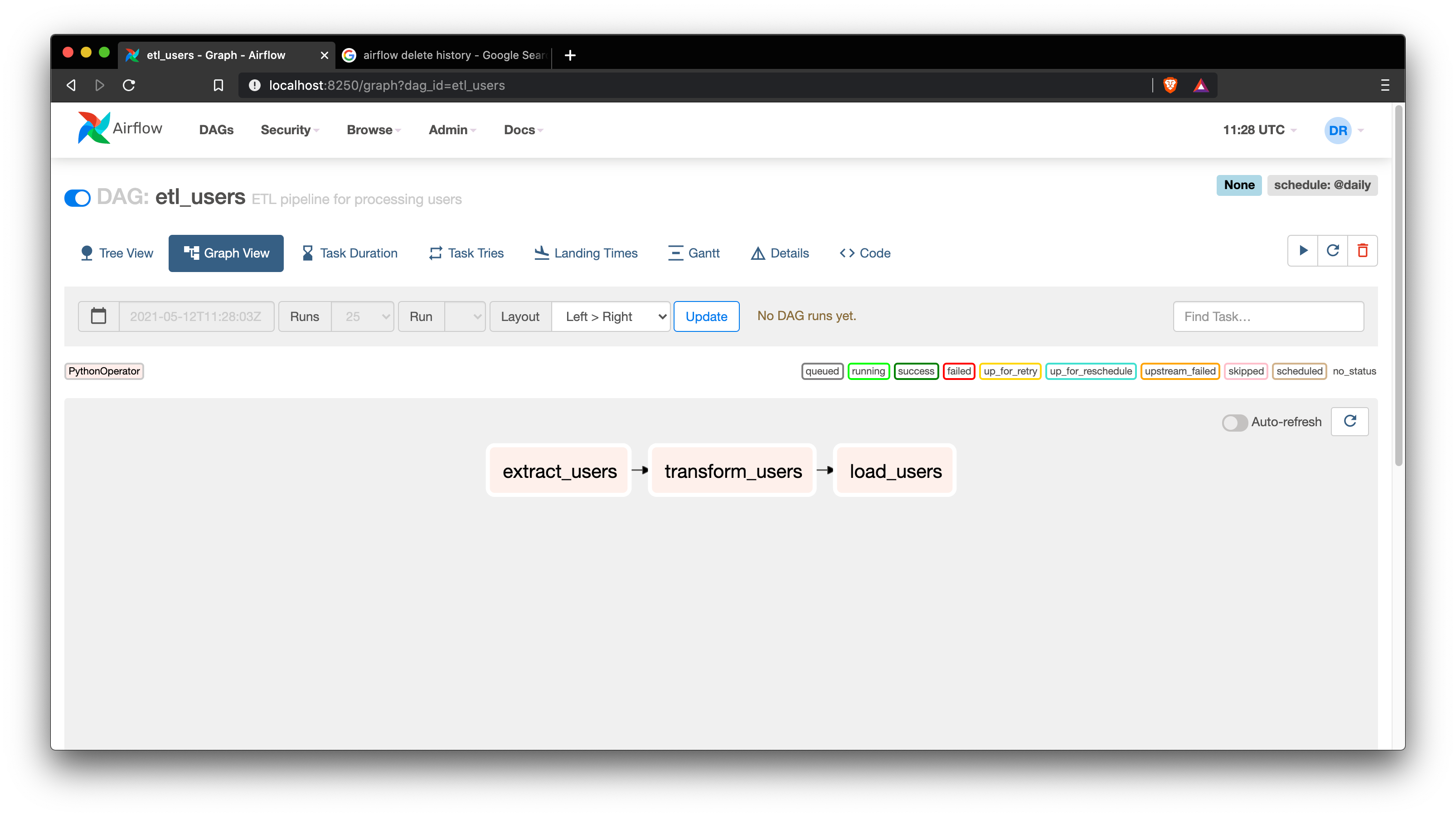Click the Airflow pinwheel logo
Image resolution: width=1456 pixels, height=817 pixels.
coord(94,128)
